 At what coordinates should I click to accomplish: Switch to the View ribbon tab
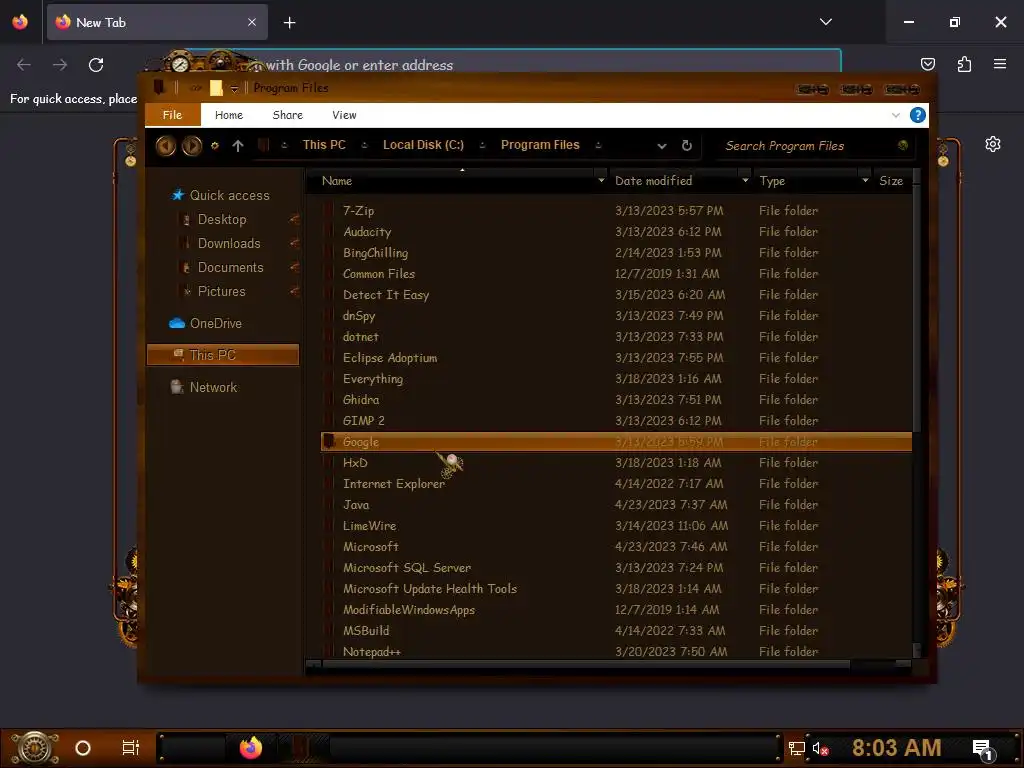(x=344, y=115)
